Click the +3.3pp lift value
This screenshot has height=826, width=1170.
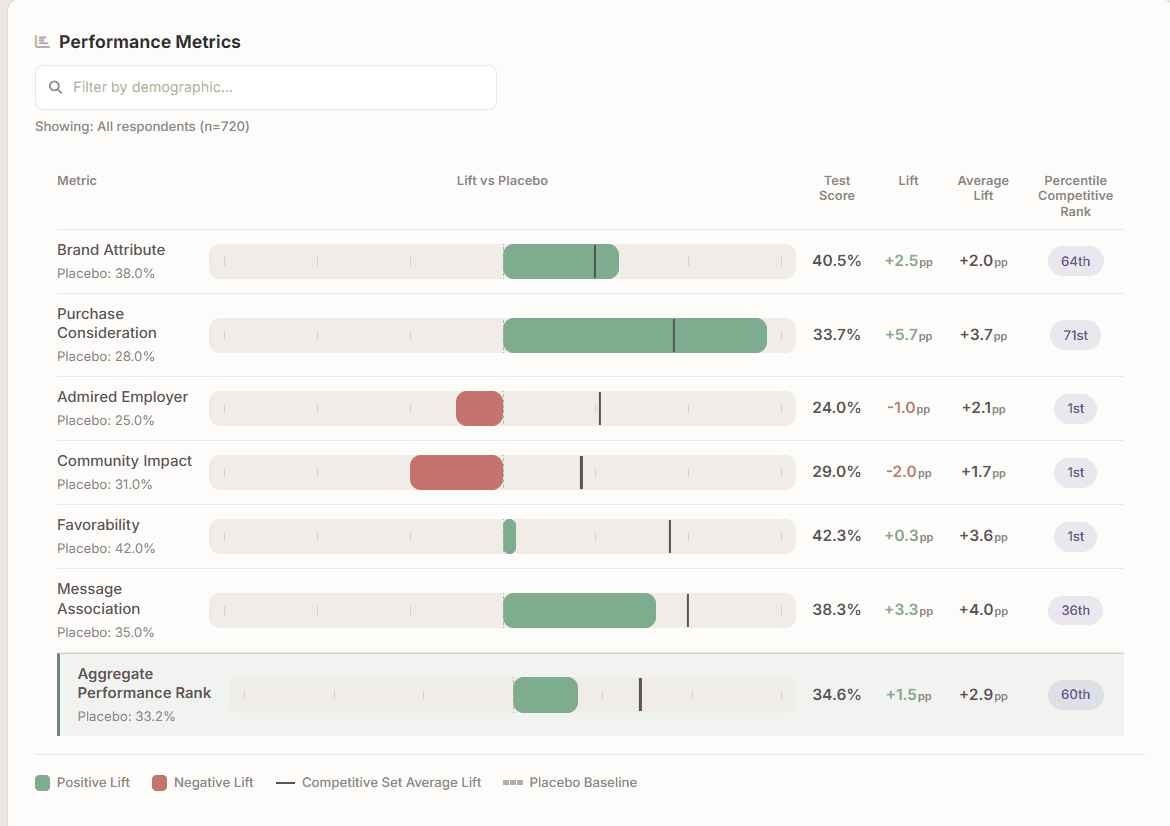pos(908,610)
